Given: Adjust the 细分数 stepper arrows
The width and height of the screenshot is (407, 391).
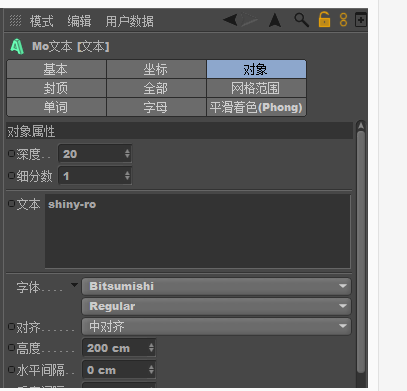Looking at the screenshot, I should point(127,176).
